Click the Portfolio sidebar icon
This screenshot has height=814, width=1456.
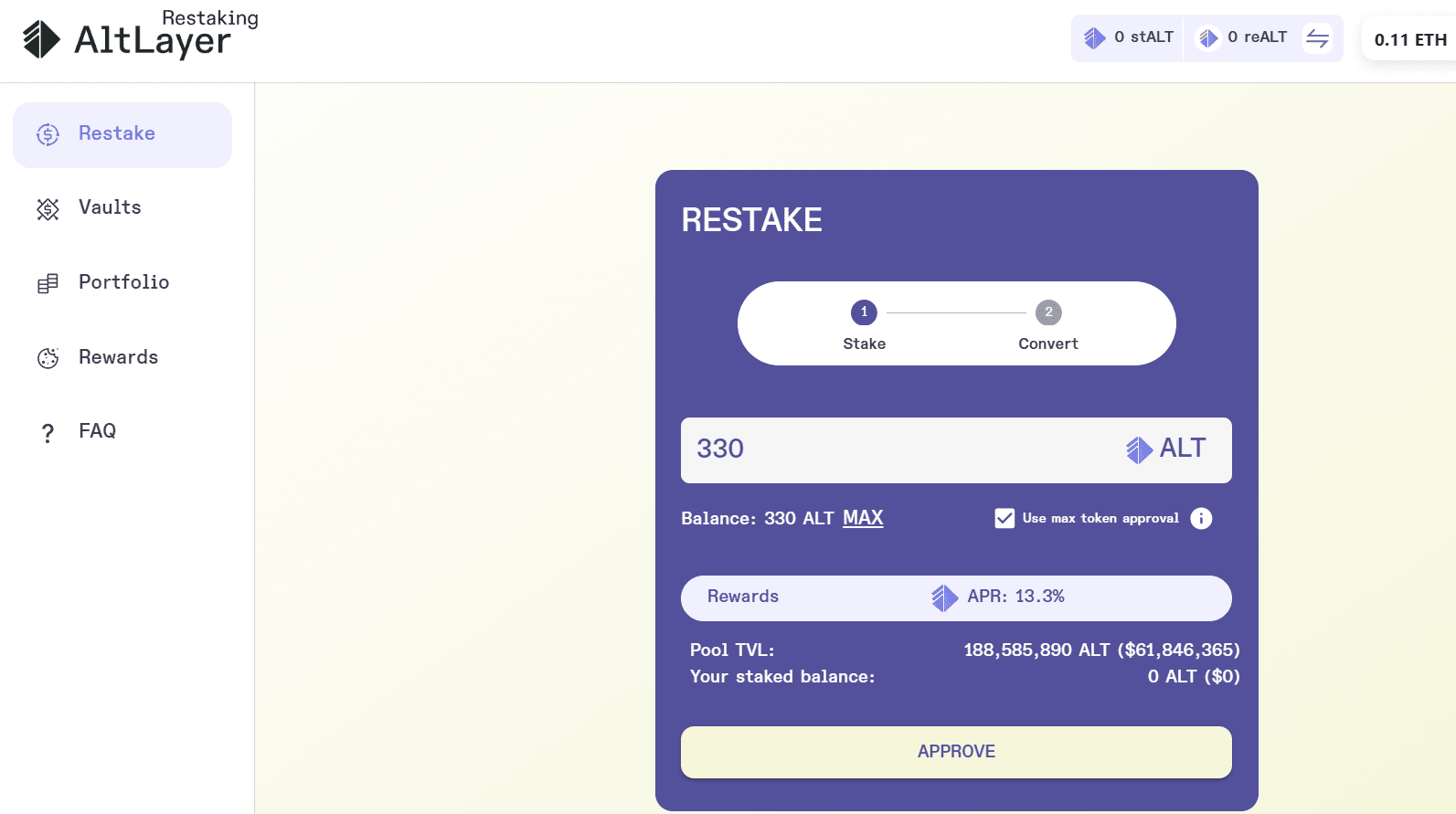pyautogui.click(x=48, y=284)
